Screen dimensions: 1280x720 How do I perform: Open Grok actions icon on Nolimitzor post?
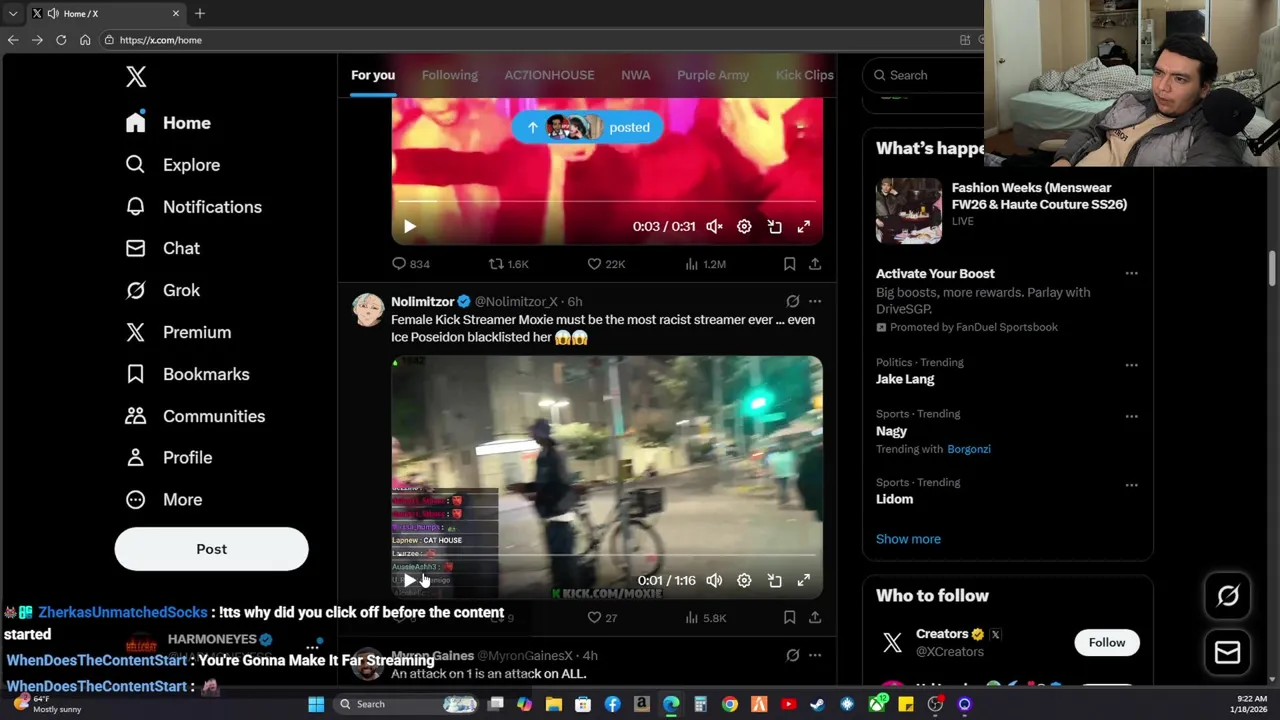click(792, 301)
